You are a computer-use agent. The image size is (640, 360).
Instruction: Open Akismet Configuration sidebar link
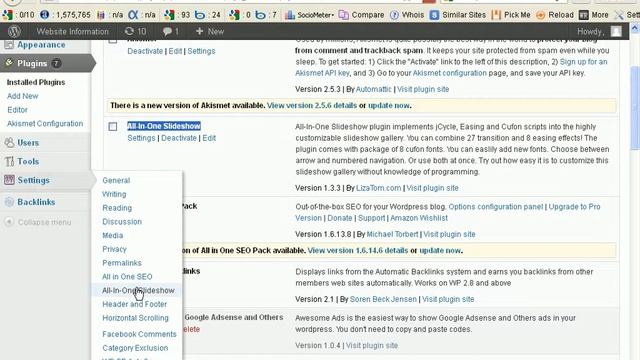coord(45,124)
